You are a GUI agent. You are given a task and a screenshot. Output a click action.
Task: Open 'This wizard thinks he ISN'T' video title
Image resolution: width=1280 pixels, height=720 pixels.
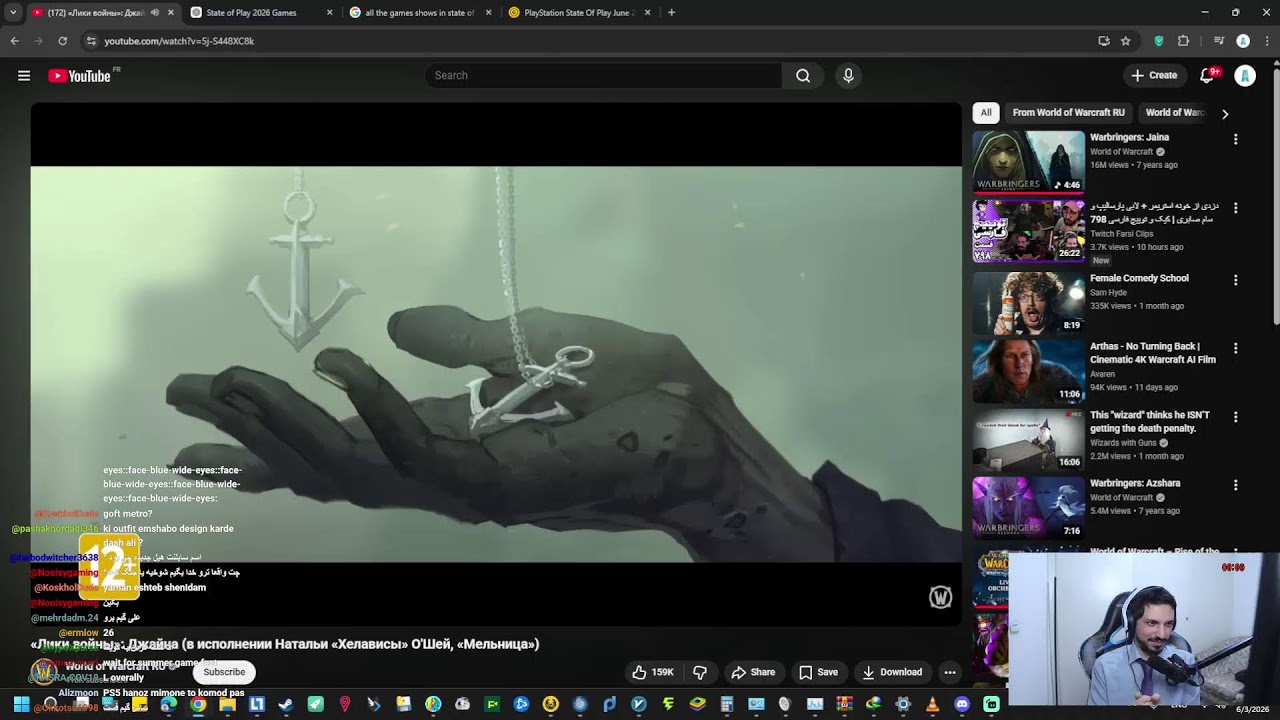click(x=1150, y=422)
